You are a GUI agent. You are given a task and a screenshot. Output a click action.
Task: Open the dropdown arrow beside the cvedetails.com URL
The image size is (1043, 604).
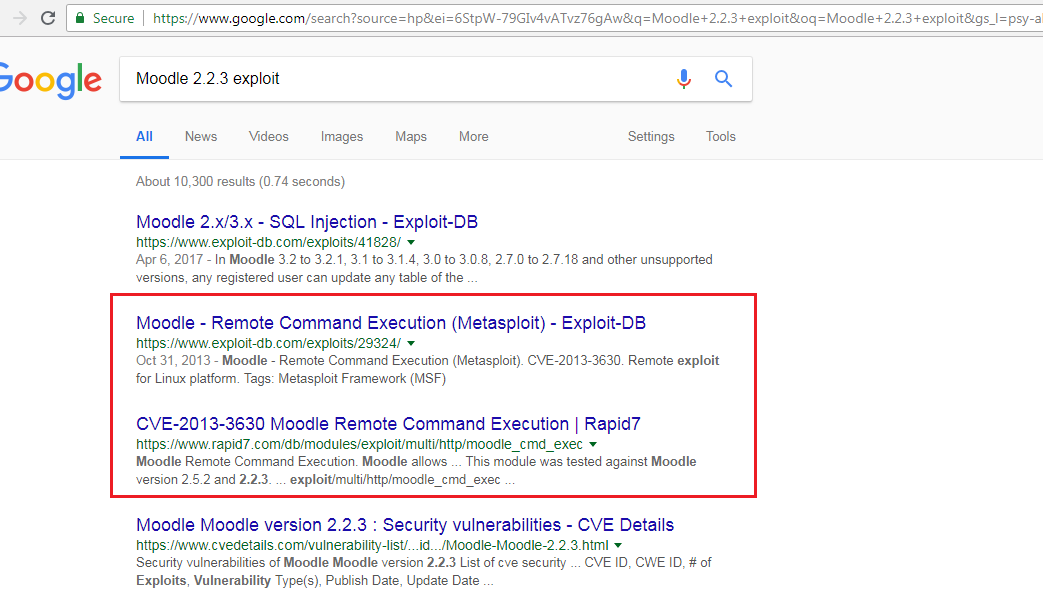click(x=618, y=546)
